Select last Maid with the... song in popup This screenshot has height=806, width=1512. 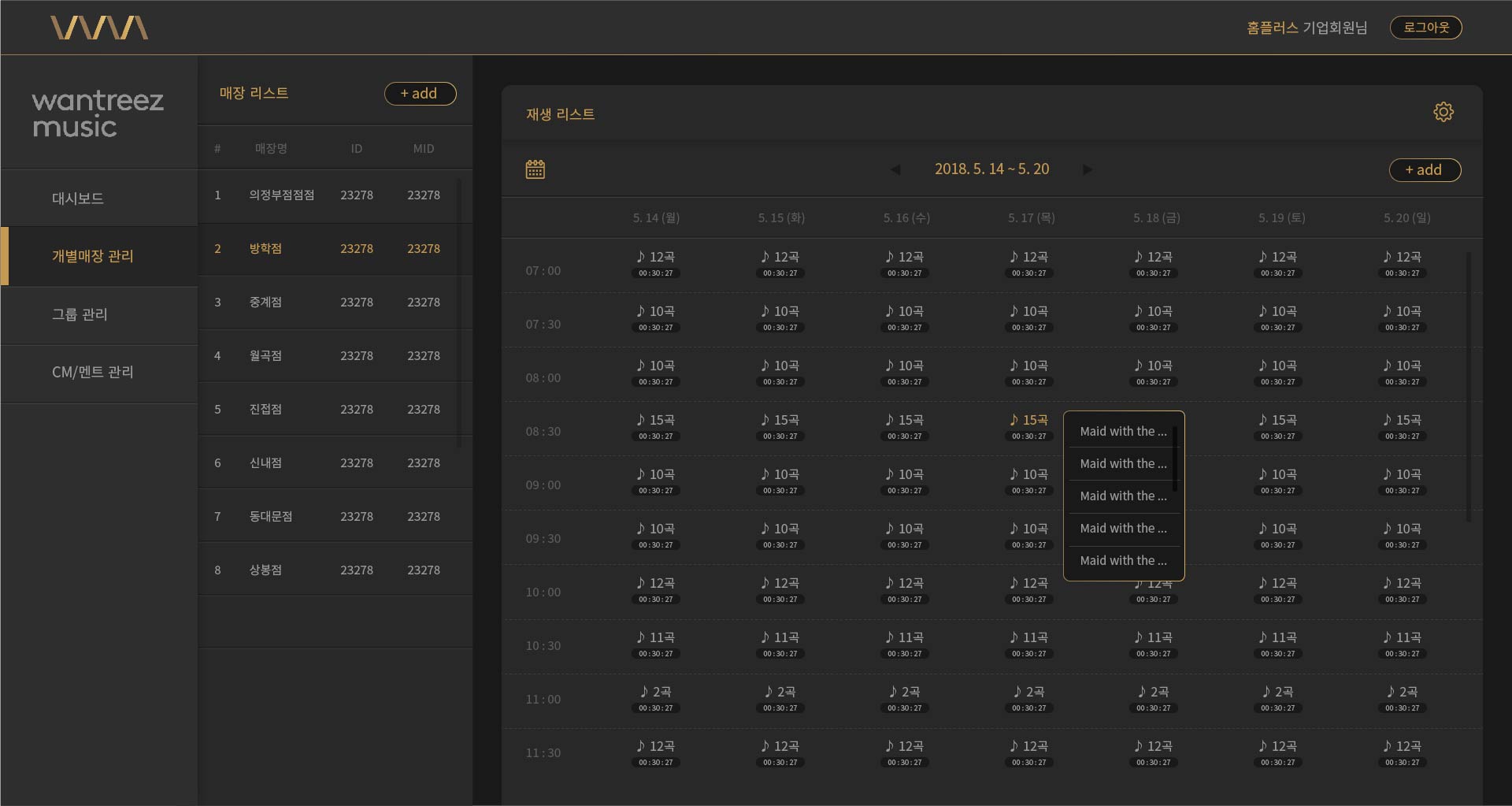[1122, 561]
